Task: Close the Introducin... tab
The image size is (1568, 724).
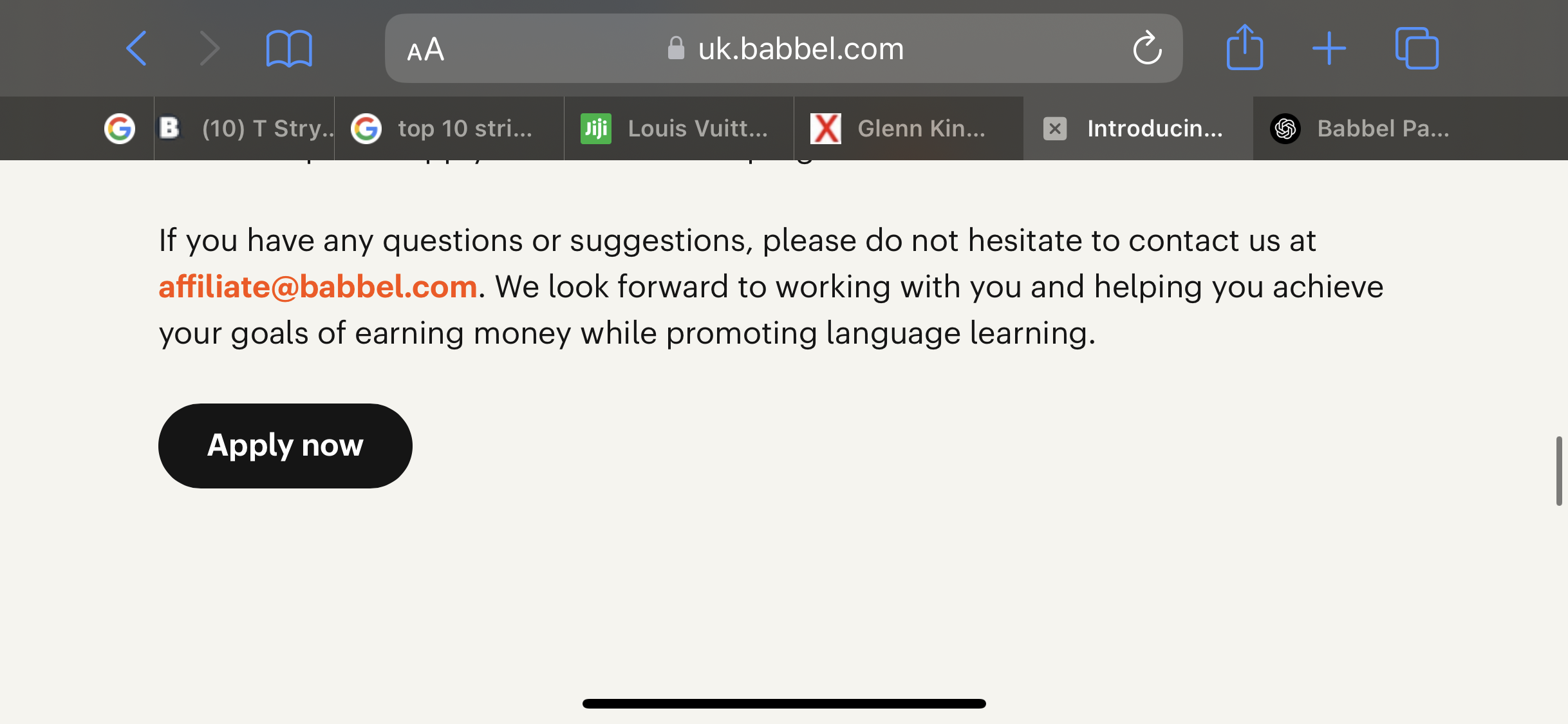Action: (x=1055, y=129)
